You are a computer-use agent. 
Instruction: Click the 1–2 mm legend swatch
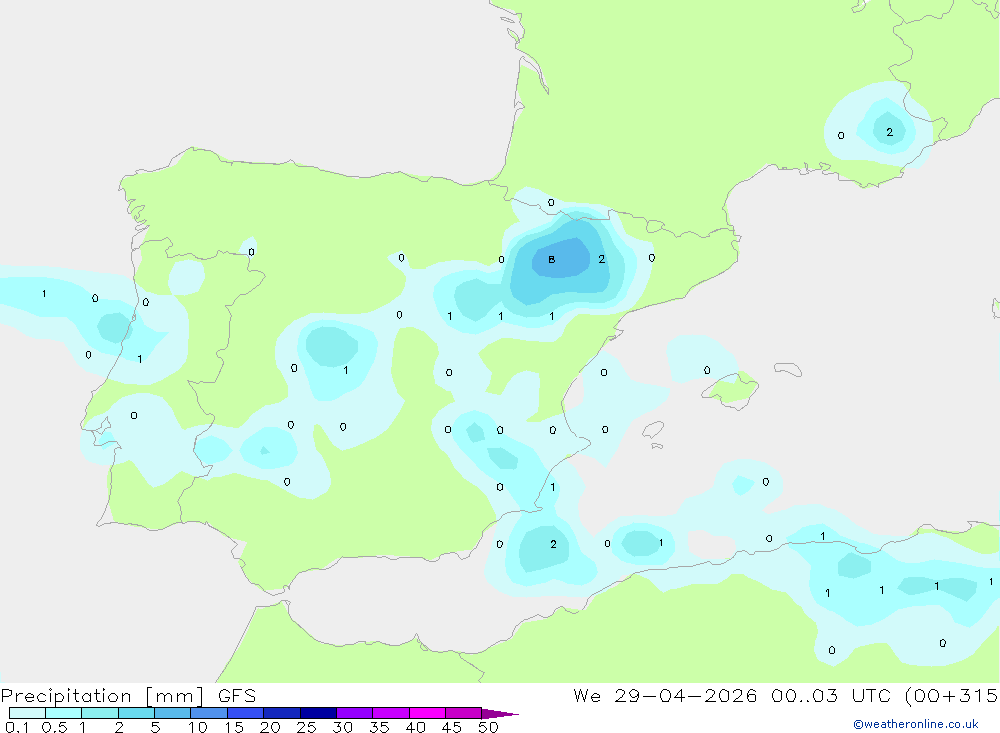pyautogui.click(x=100, y=713)
